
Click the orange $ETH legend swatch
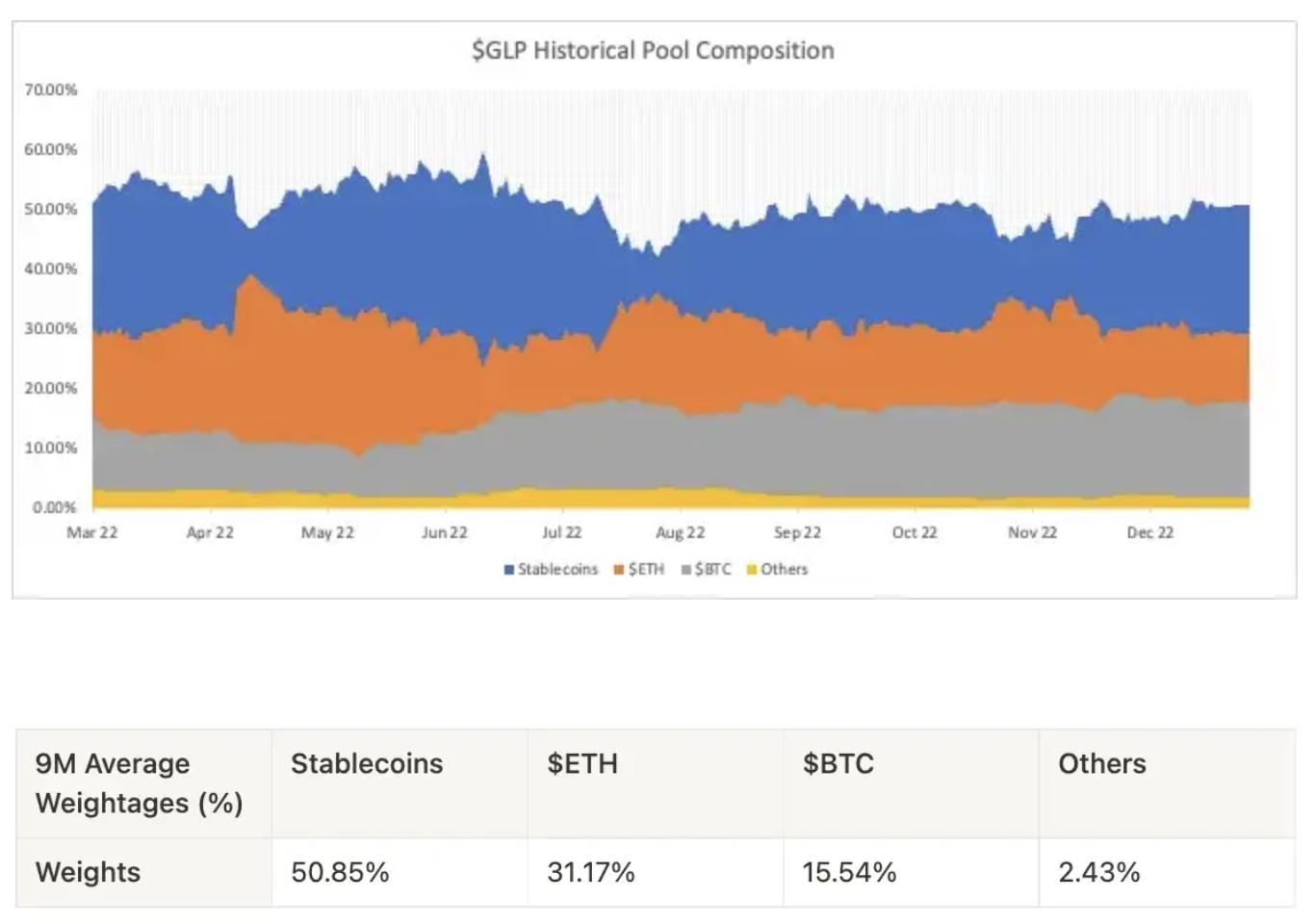(x=619, y=570)
